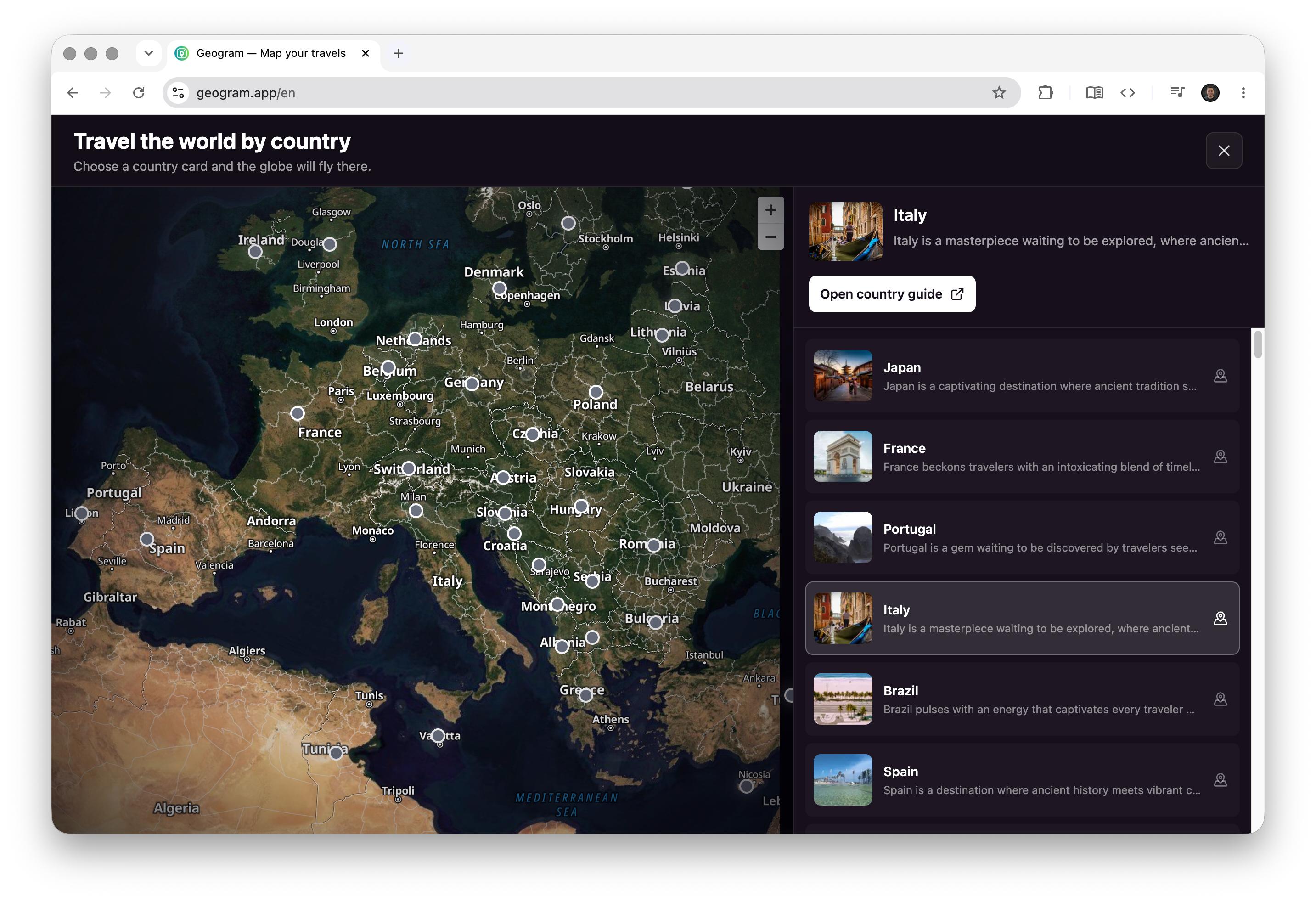The image size is (1316, 902).
Task: Zoom in the map with plus button
Action: pyautogui.click(x=770, y=210)
